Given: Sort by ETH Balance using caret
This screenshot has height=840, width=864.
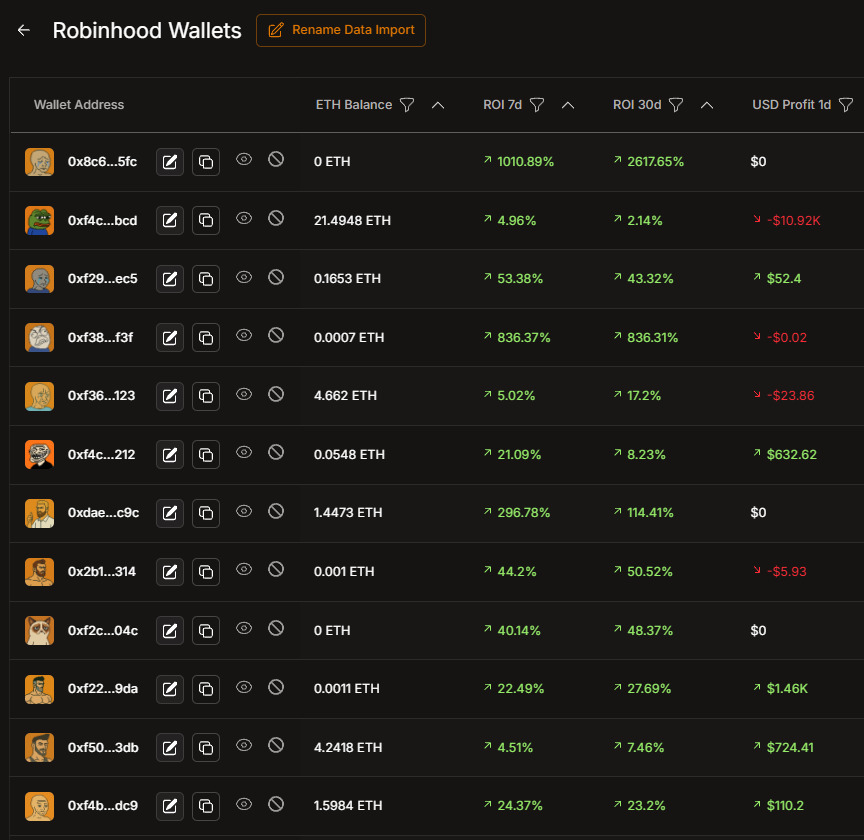Looking at the screenshot, I should pyautogui.click(x=438, y=105).
